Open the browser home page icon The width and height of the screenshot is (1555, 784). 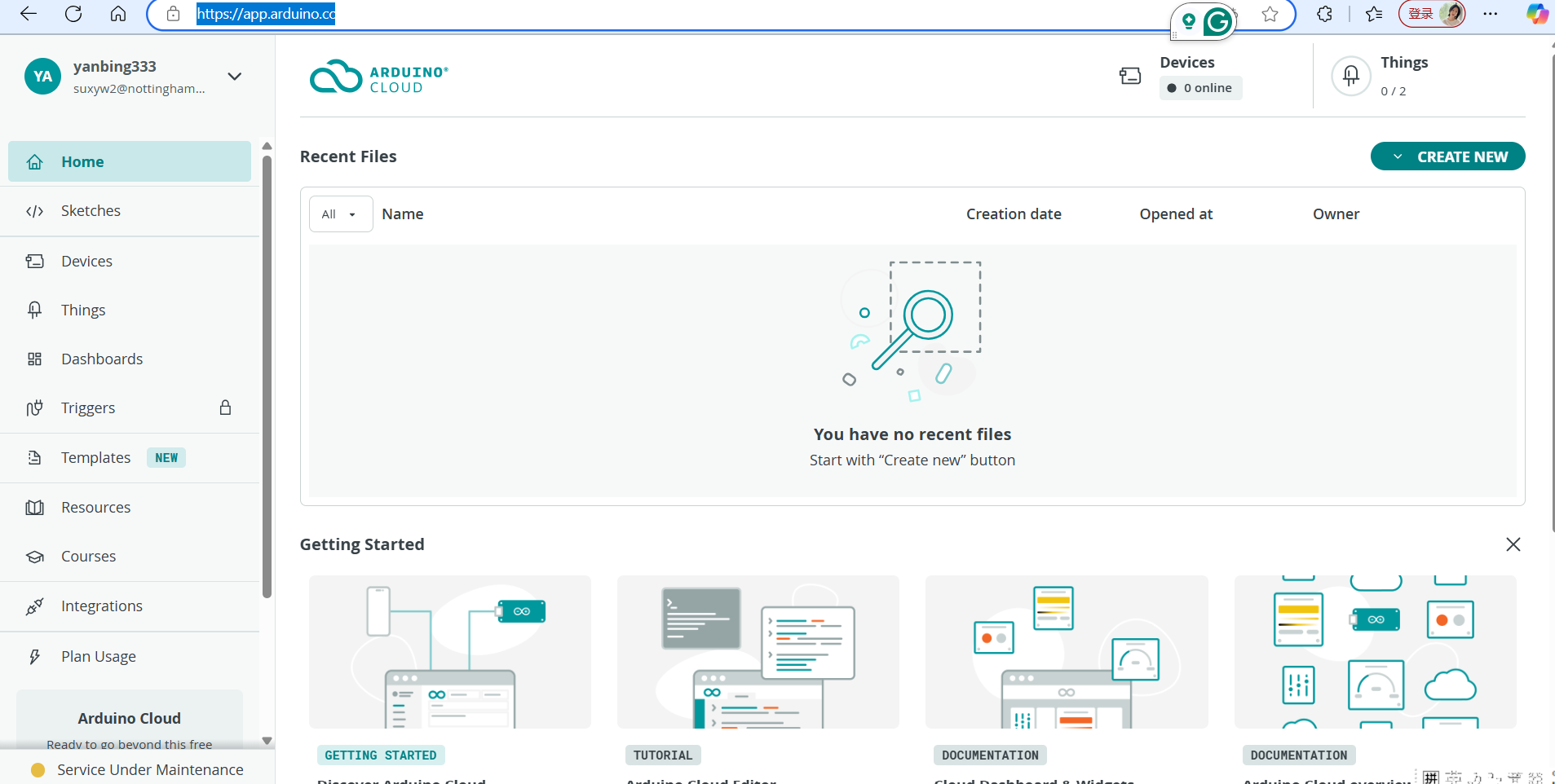[x=118, y=14]
